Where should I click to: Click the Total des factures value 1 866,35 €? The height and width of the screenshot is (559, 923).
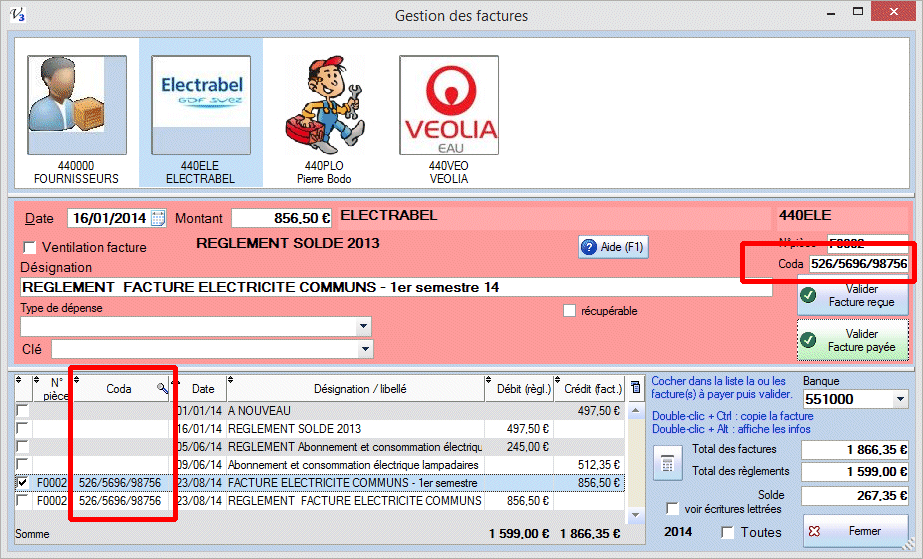855,450
